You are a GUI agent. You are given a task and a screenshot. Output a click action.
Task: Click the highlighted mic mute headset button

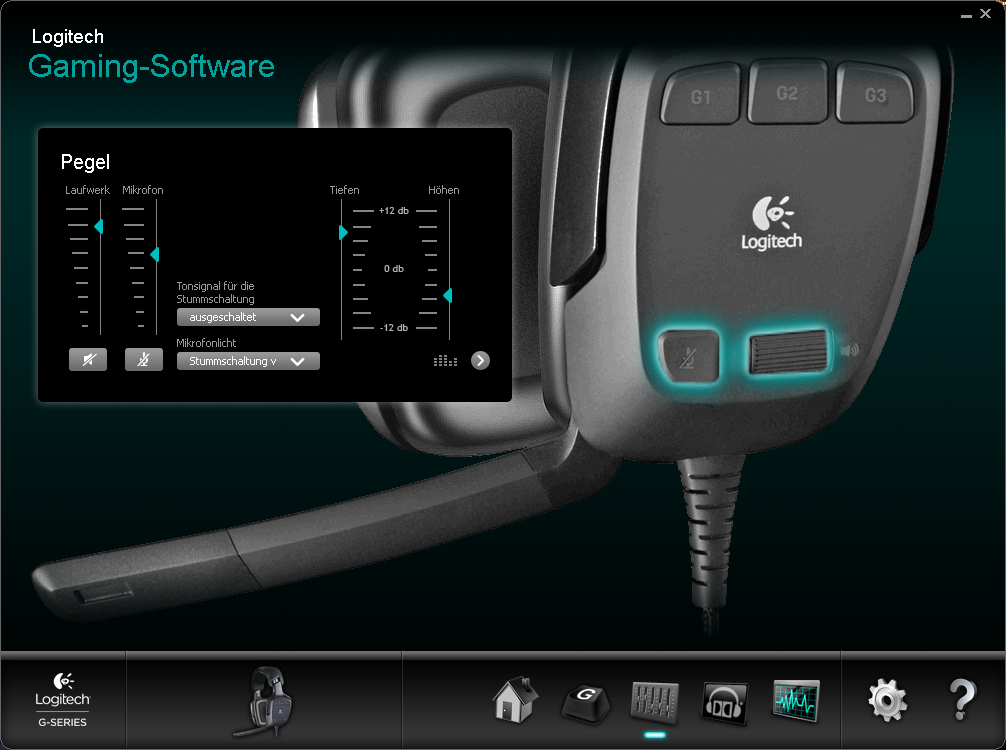pos(689,356)
